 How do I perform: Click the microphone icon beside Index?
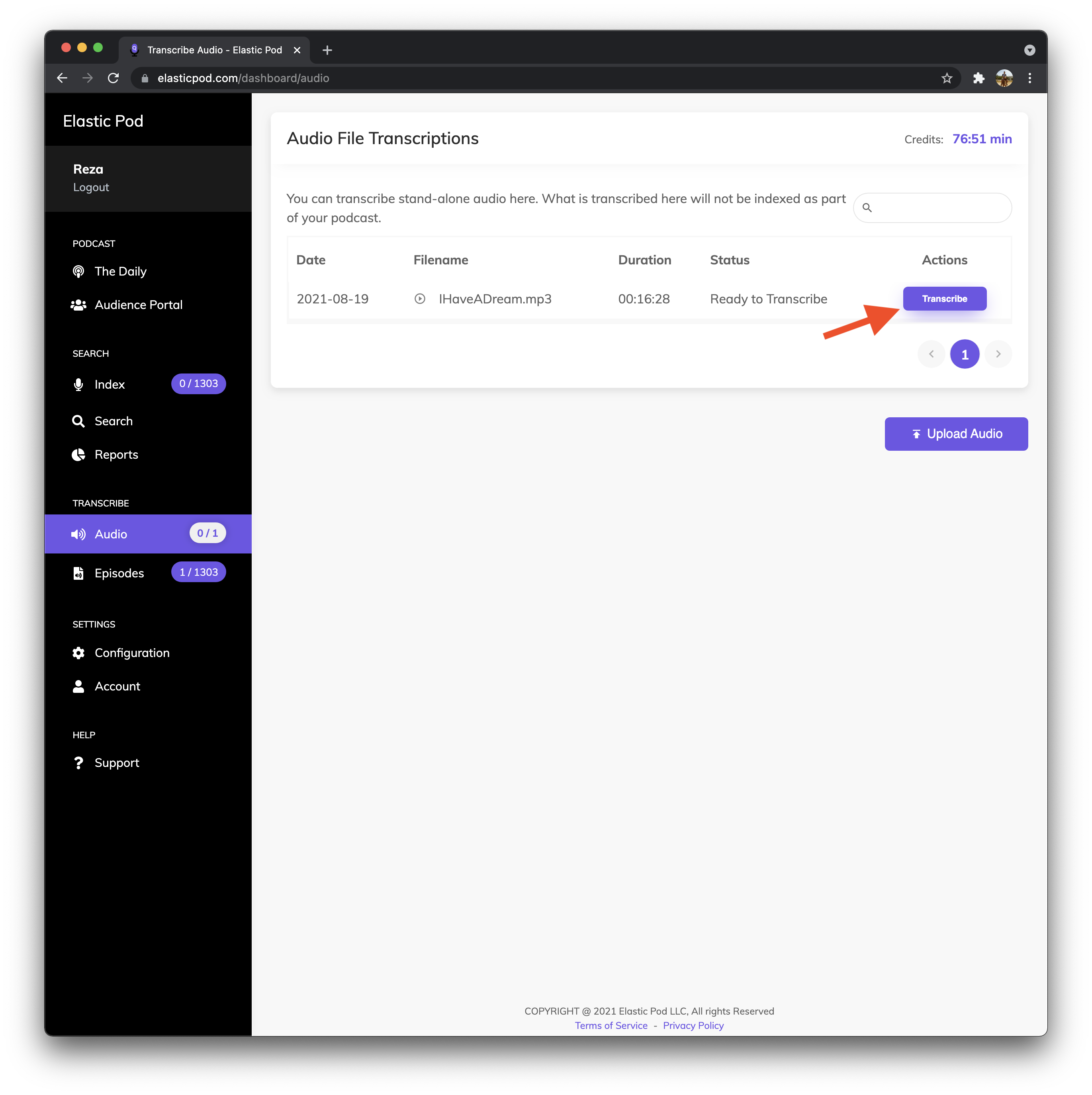tap(78, 384)
